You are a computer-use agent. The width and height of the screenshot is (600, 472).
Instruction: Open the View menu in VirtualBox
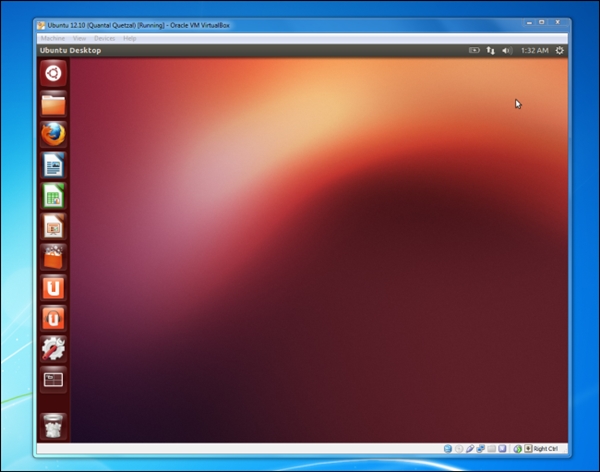point(78,38)
